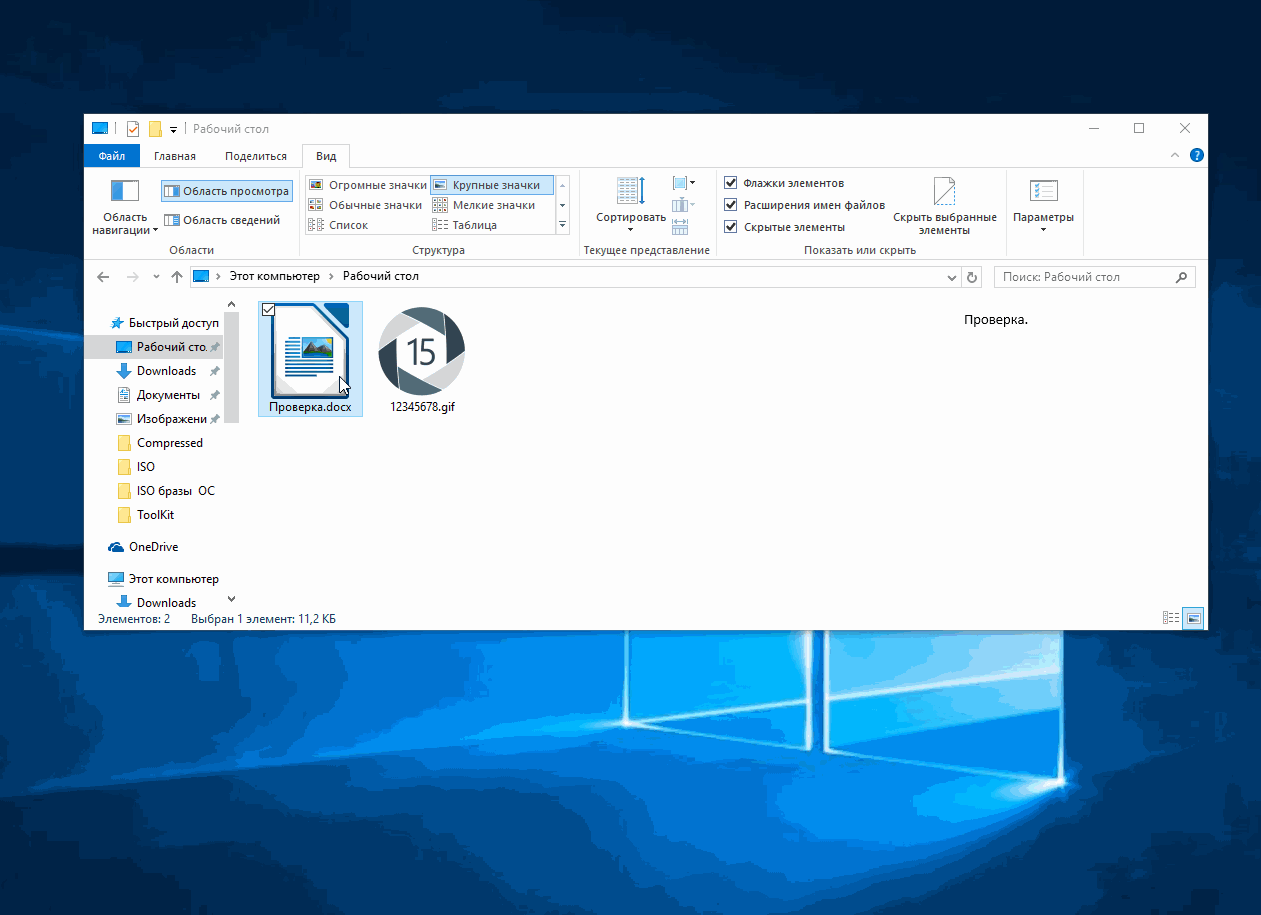The image size is (1261, 915).
Task: Open the Compressed folder
Action: [160, 443]
